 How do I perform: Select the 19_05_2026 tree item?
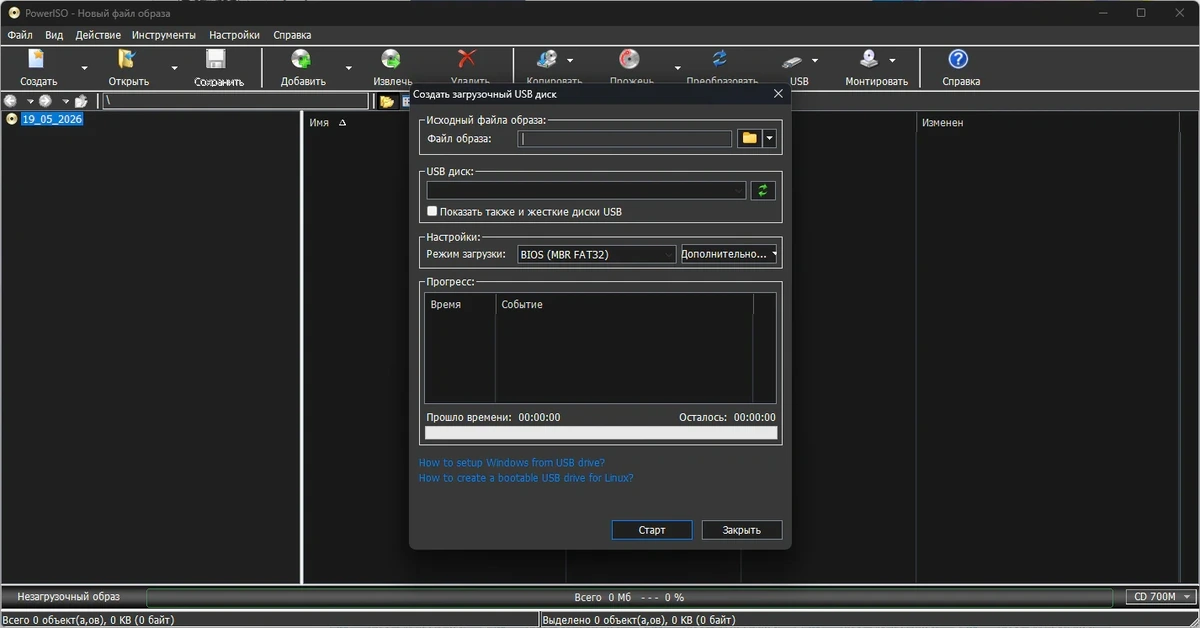(x=52, y=119)
